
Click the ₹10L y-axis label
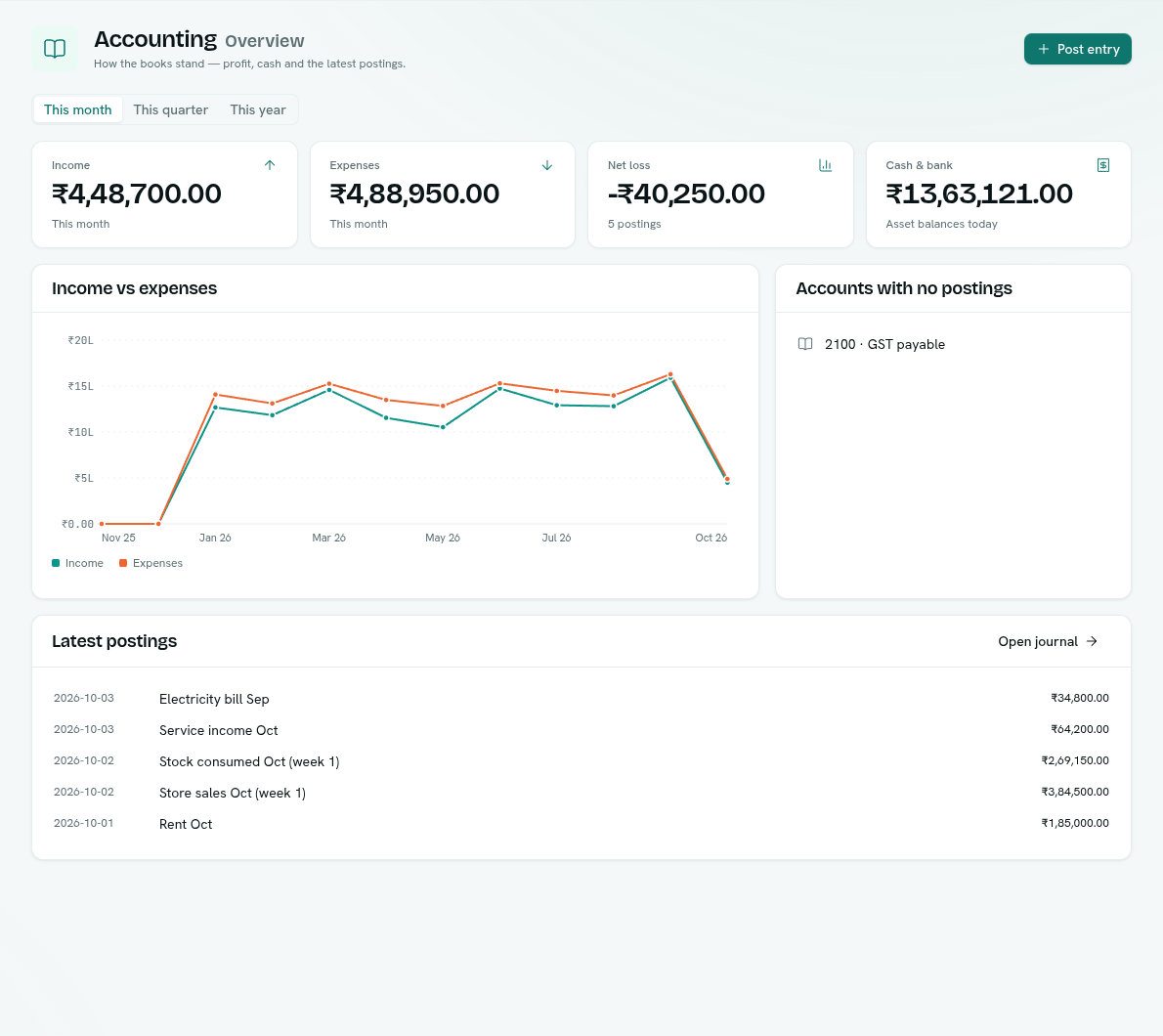[x=81, y=432]
